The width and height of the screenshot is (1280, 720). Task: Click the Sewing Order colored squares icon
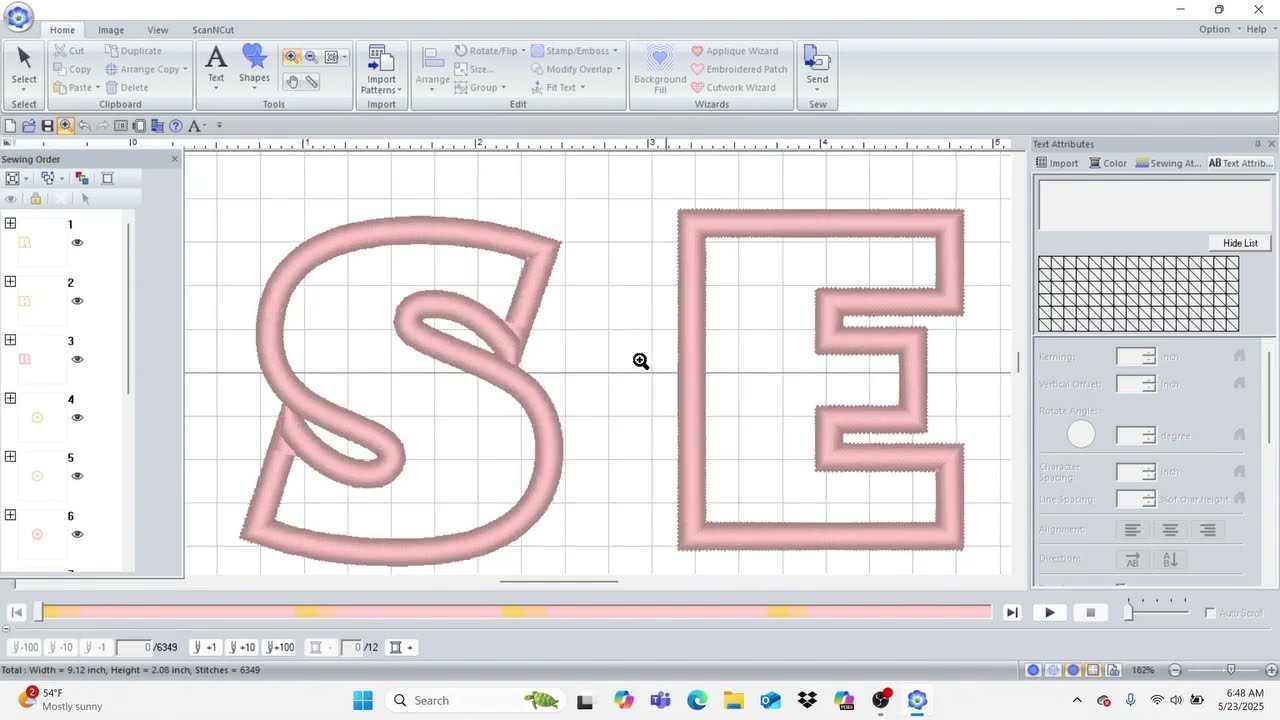click(82, 178)
